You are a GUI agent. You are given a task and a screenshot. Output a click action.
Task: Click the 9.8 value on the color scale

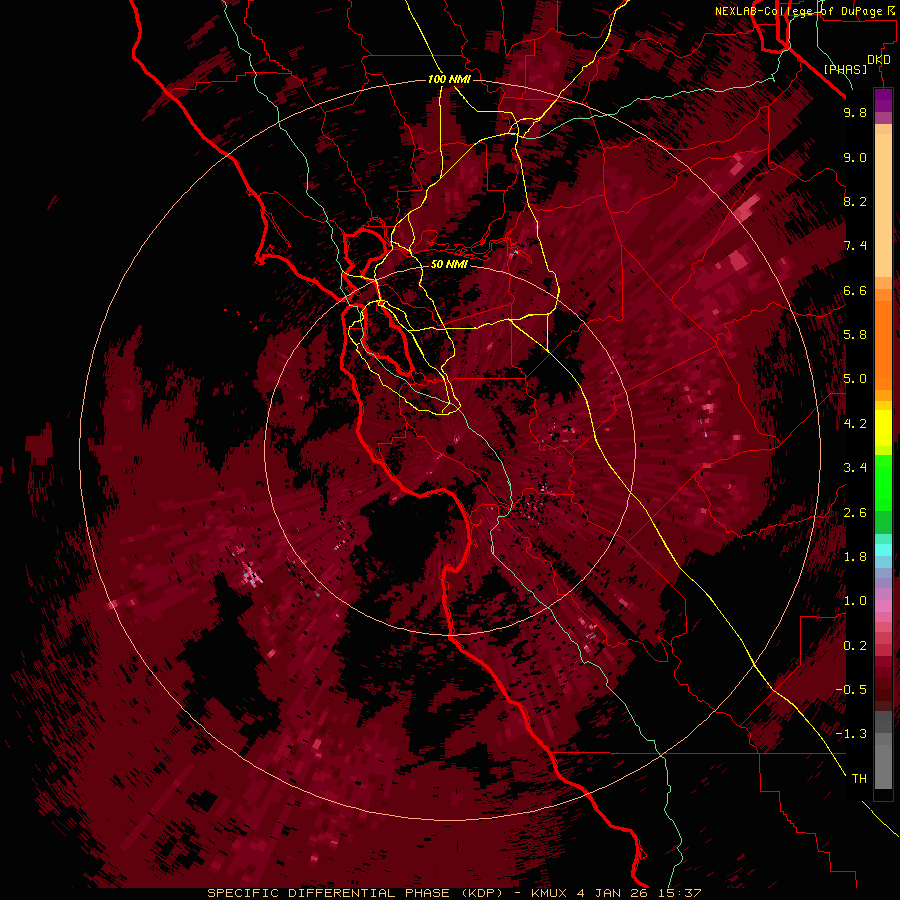pyautogui.click(x=855, y=112)
